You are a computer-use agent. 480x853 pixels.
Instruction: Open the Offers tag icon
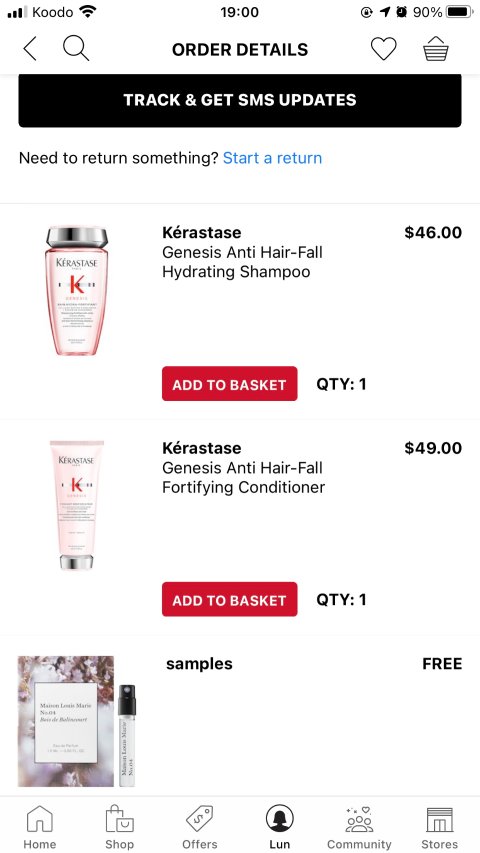pos(199,819)
